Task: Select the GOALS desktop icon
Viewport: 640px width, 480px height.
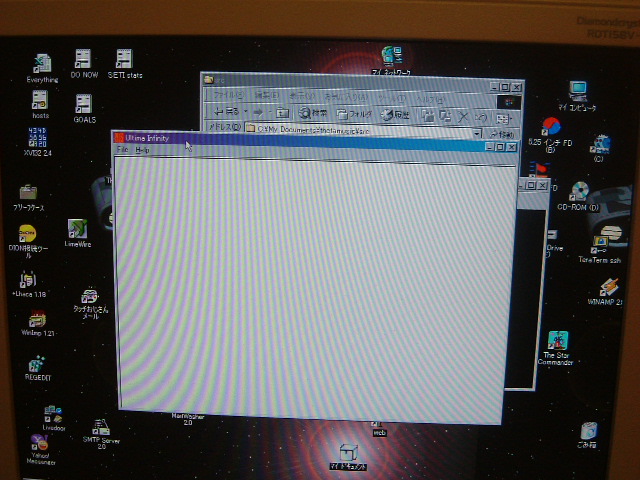Action: point(84,104)
